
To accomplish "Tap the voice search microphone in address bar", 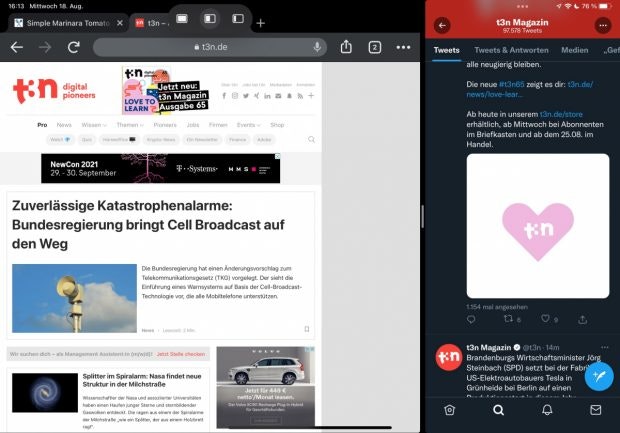I will [317, 47].
